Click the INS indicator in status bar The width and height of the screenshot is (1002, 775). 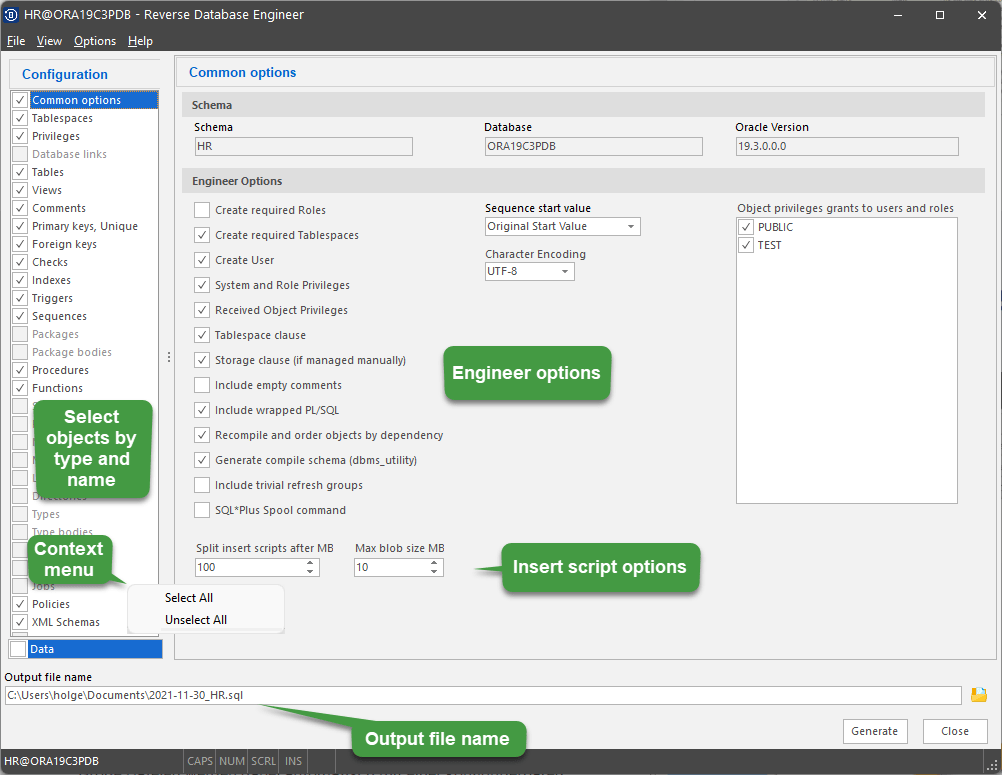tap(292, 761)
